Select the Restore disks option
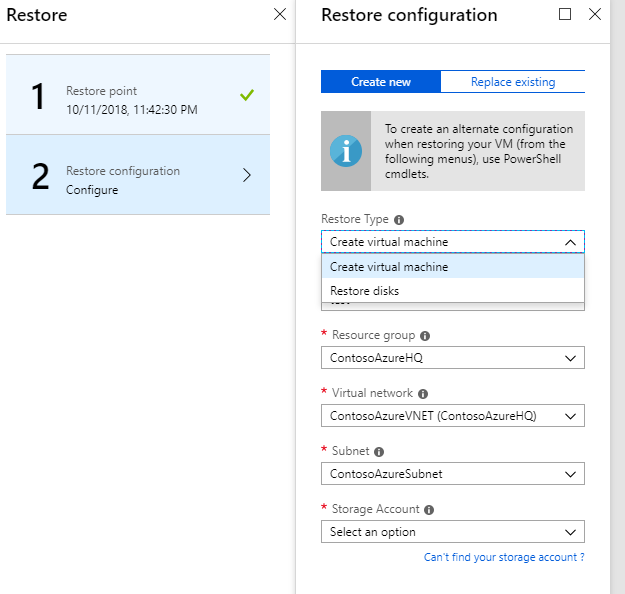 pos(453,291)
